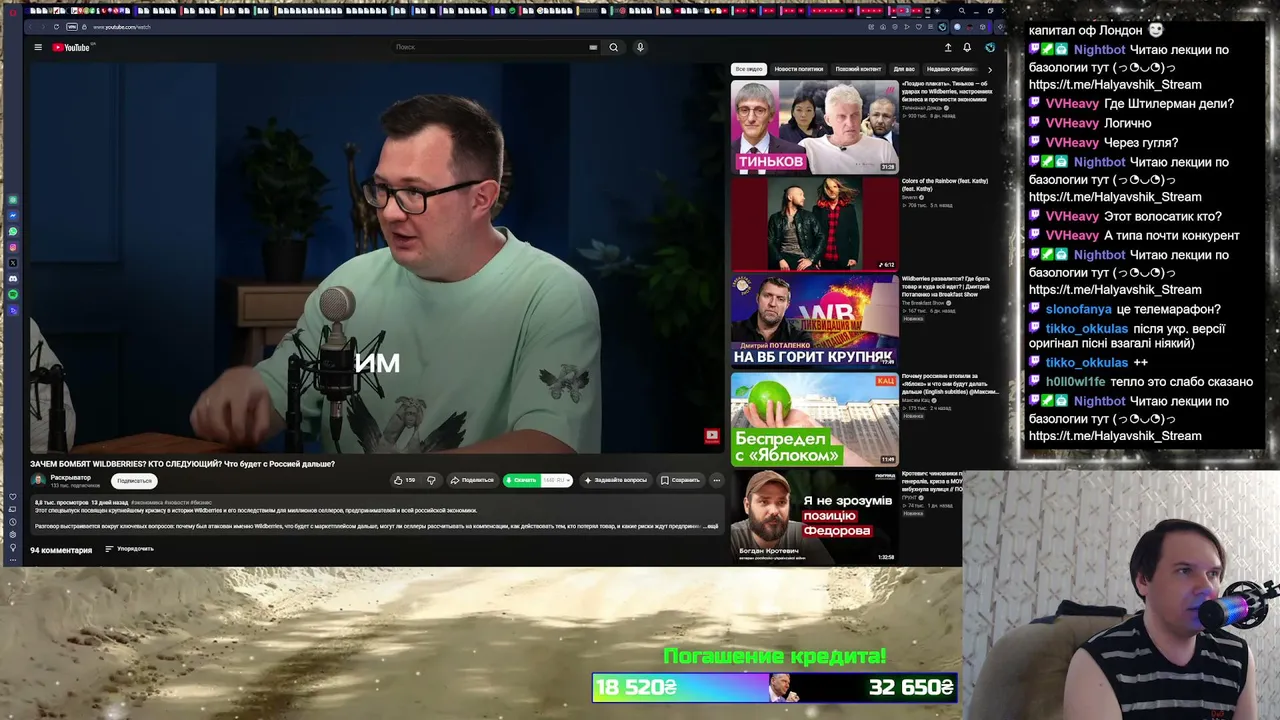
Task: Click the slonofanya username in chat
Action: 1080,309
